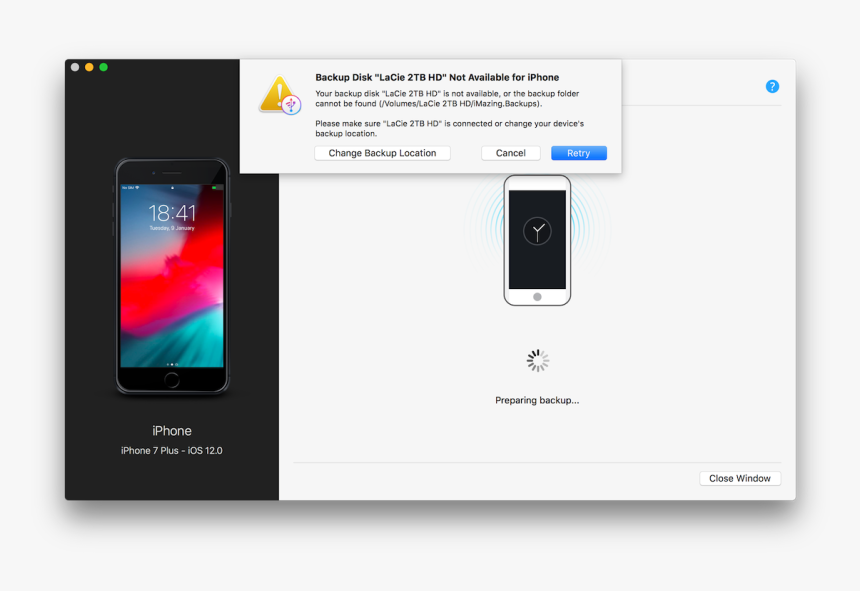Screen dimensions: 860x591
Task: Click the Retry button
Action: (579, 153)
